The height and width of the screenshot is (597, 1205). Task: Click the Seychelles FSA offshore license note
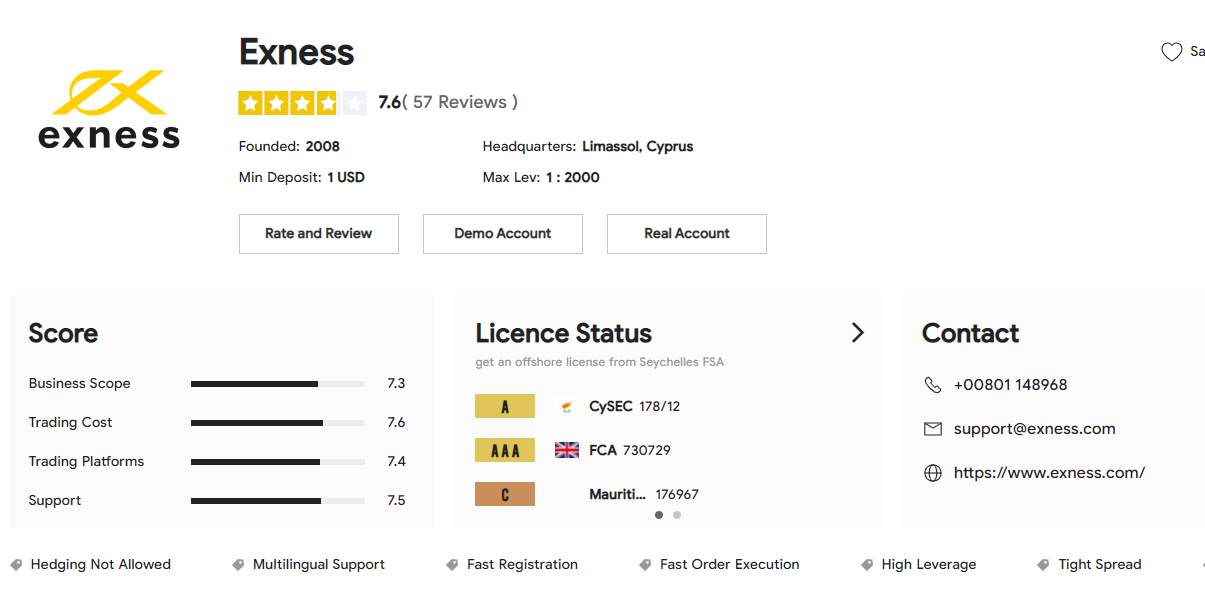(x=600, y=362)
